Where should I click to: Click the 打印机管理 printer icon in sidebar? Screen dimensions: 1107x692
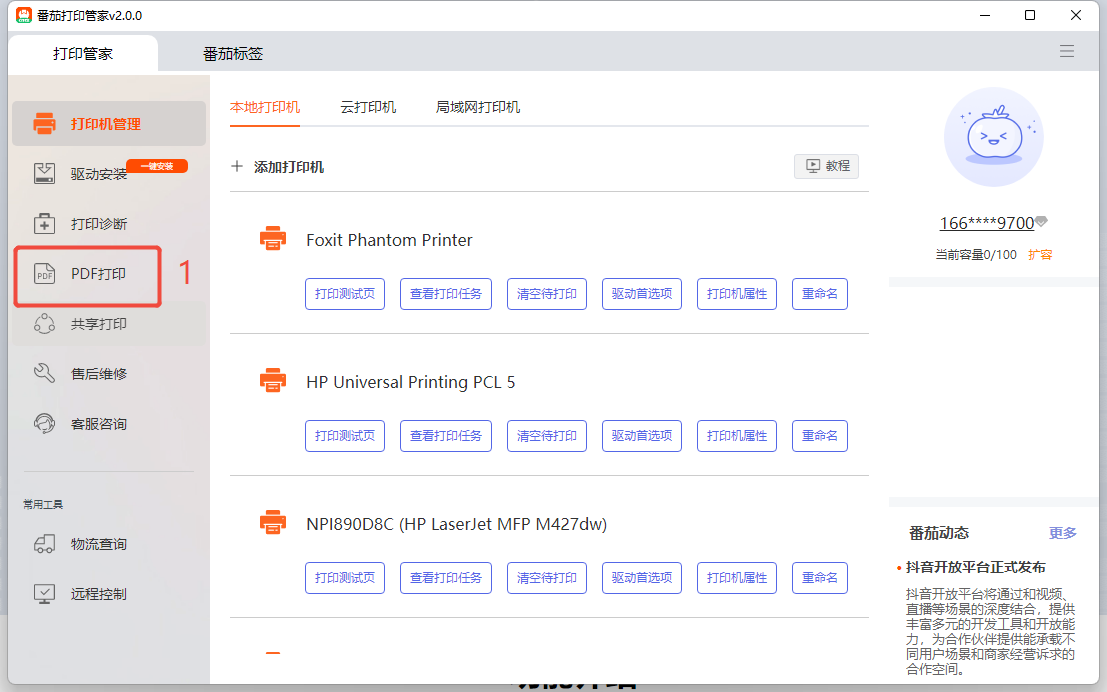click(x=44, y=124)
